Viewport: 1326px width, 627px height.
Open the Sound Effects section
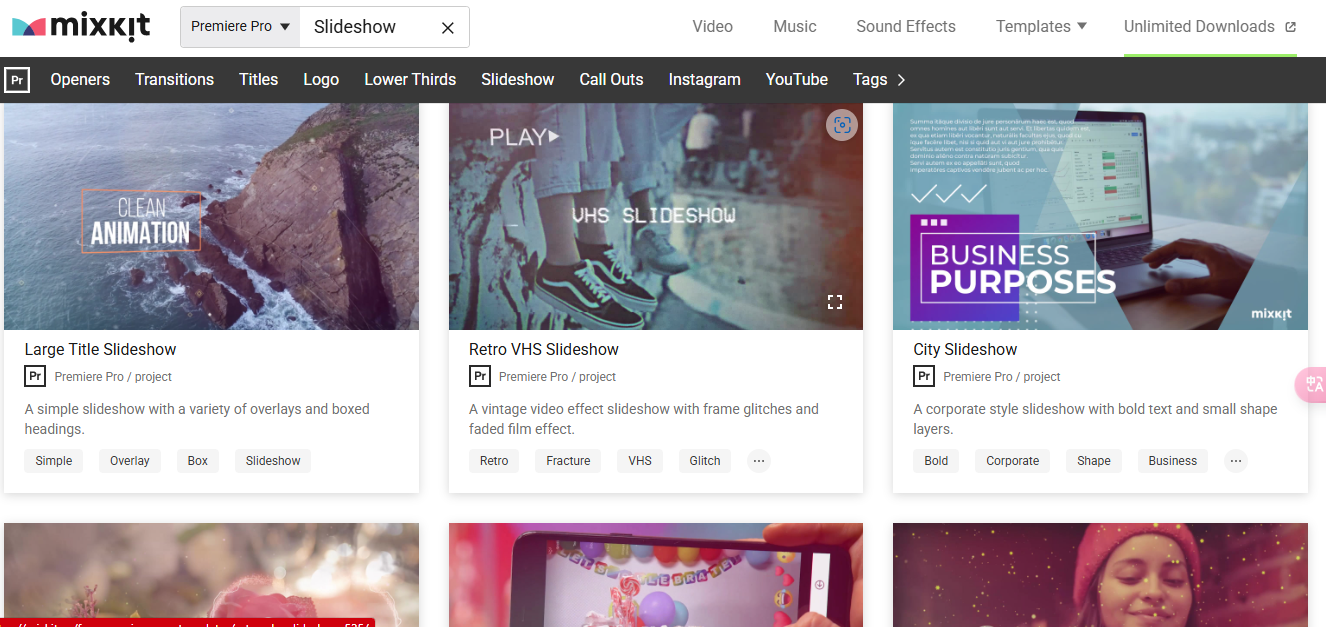[905, 26]
